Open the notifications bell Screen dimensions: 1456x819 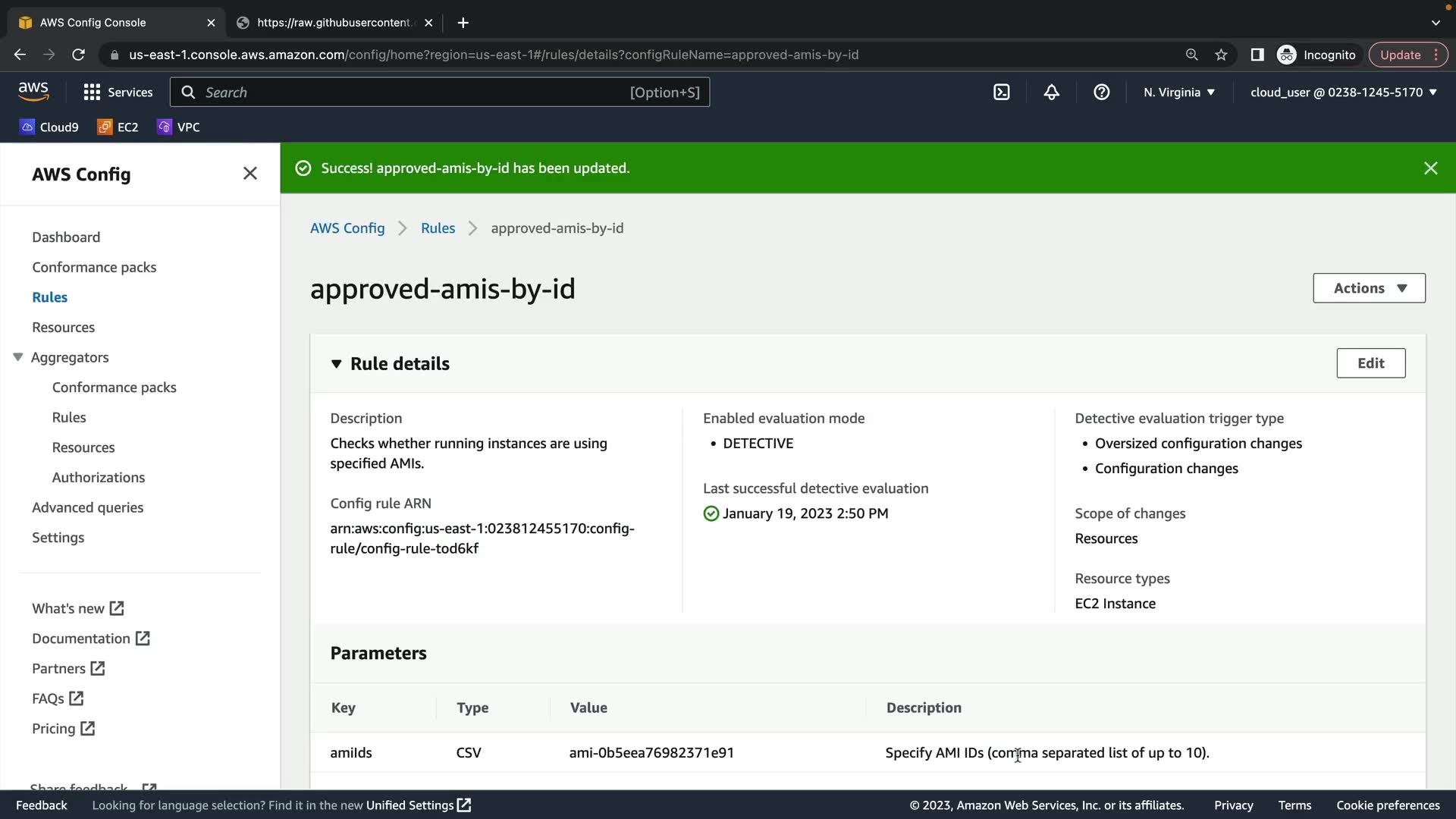point(1051,93)
